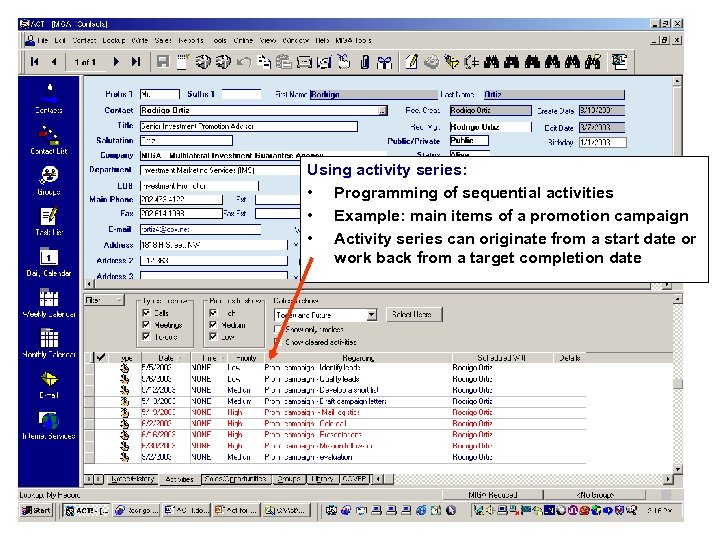This screenshot has height=540, width=720.
Task: Open the File menu
Action: coord(43,40)
